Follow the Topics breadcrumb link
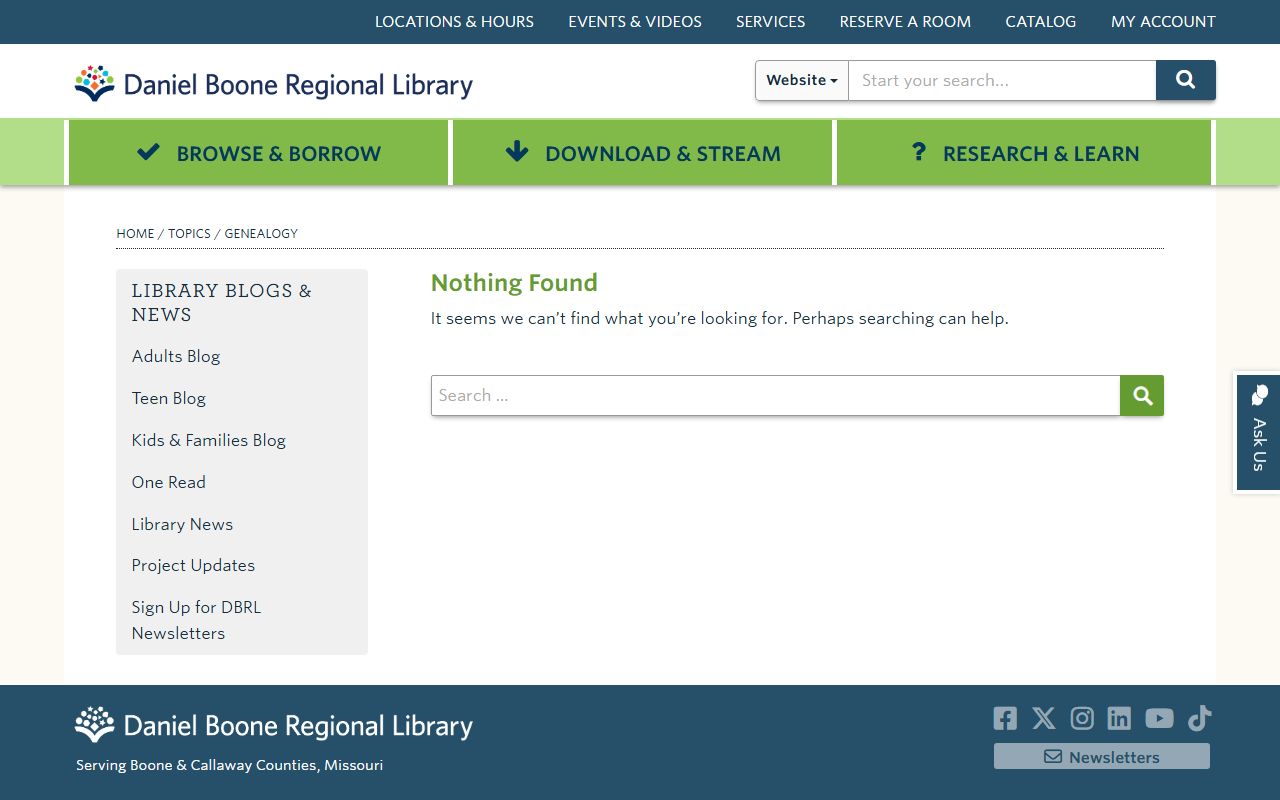 pyautogui.click(x=189, y=233)
